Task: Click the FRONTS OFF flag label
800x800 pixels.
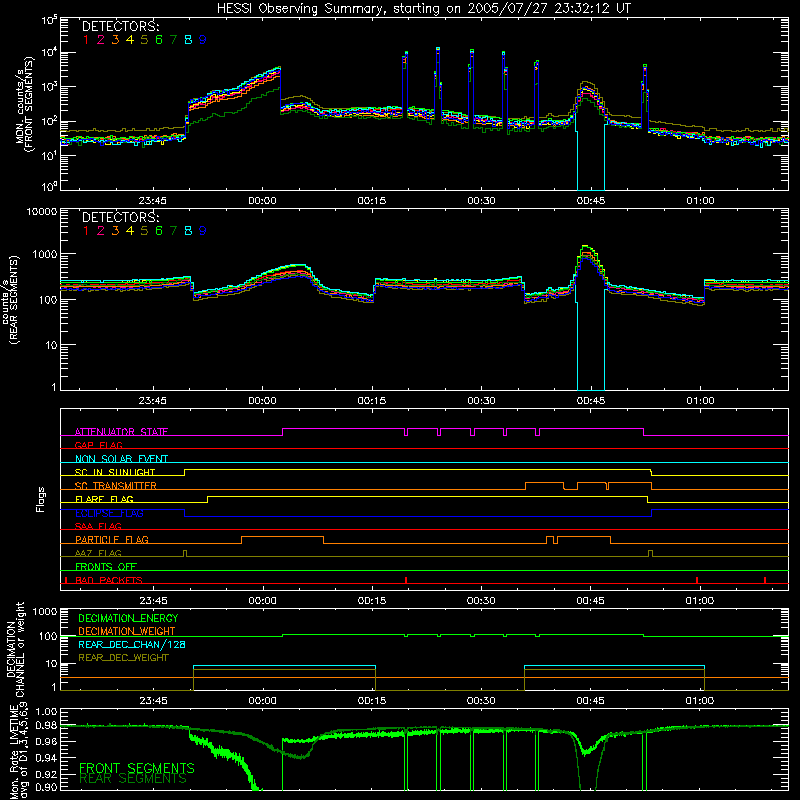Action: [x=106, y=566]
